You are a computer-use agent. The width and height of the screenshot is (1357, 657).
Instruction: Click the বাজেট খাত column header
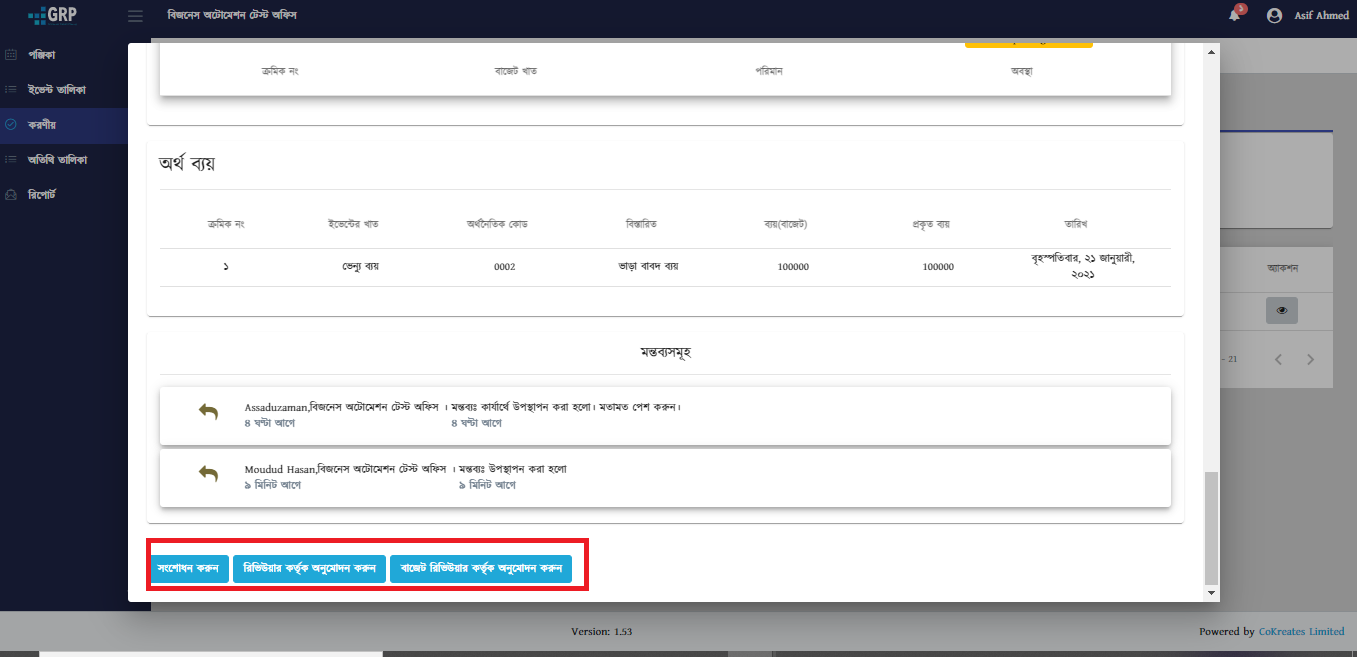pyautogui.click(x=517, y=72)
